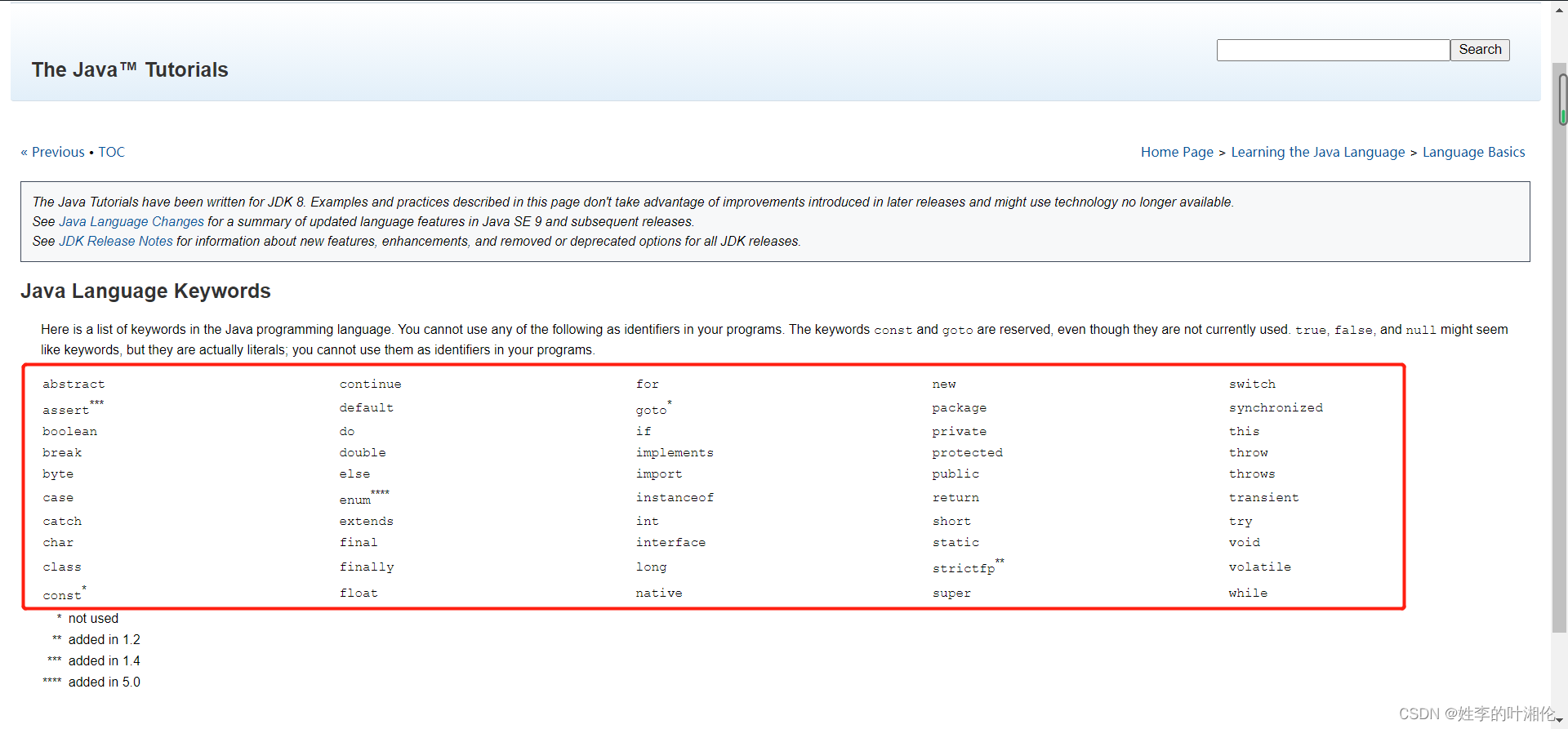Select the keyword for
Screen dimensions: 1568x729
(648, 384)
